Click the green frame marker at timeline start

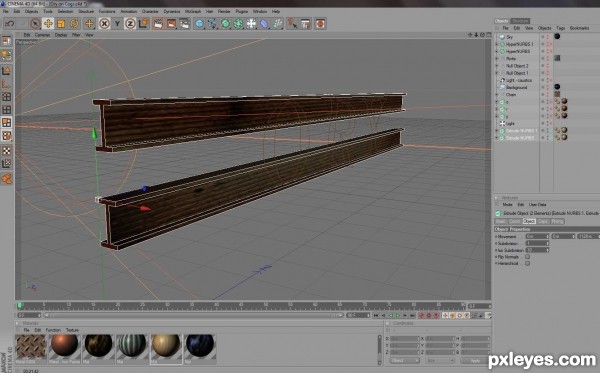click(x=20, y=305)
